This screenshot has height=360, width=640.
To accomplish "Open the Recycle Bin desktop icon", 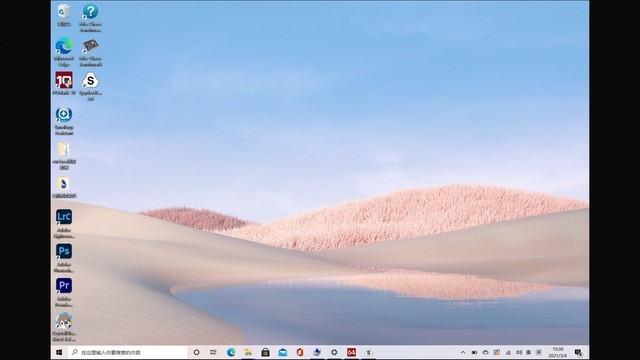I will tap(64, 15).
